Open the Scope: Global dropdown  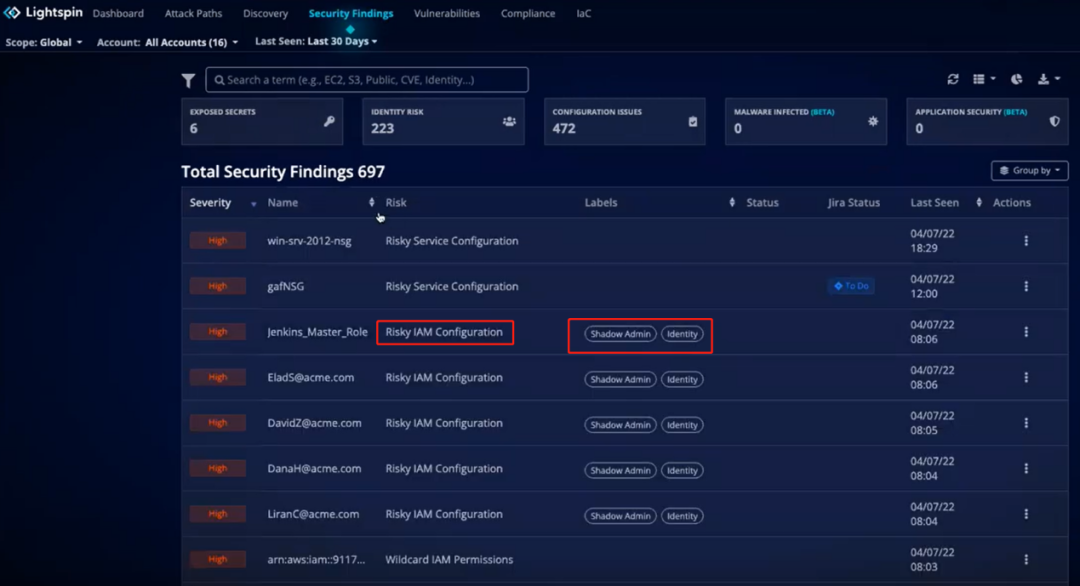coord(43,42)
